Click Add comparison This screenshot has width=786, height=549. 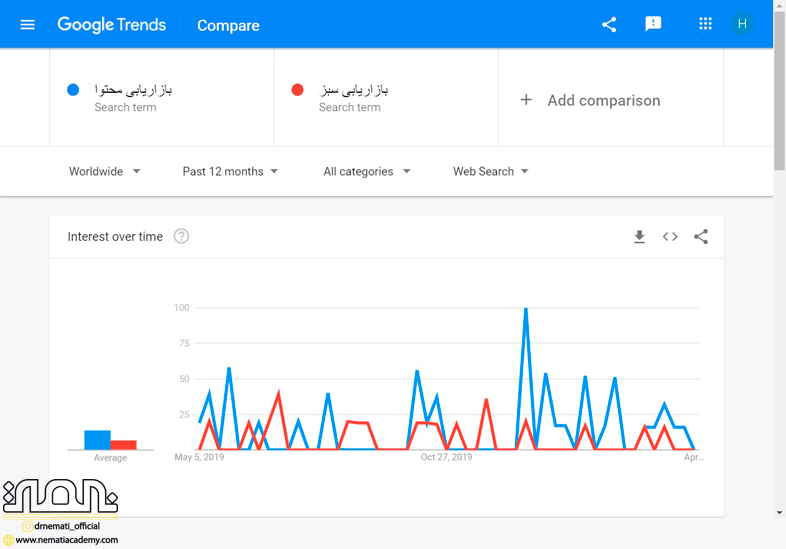pos(590,100)
